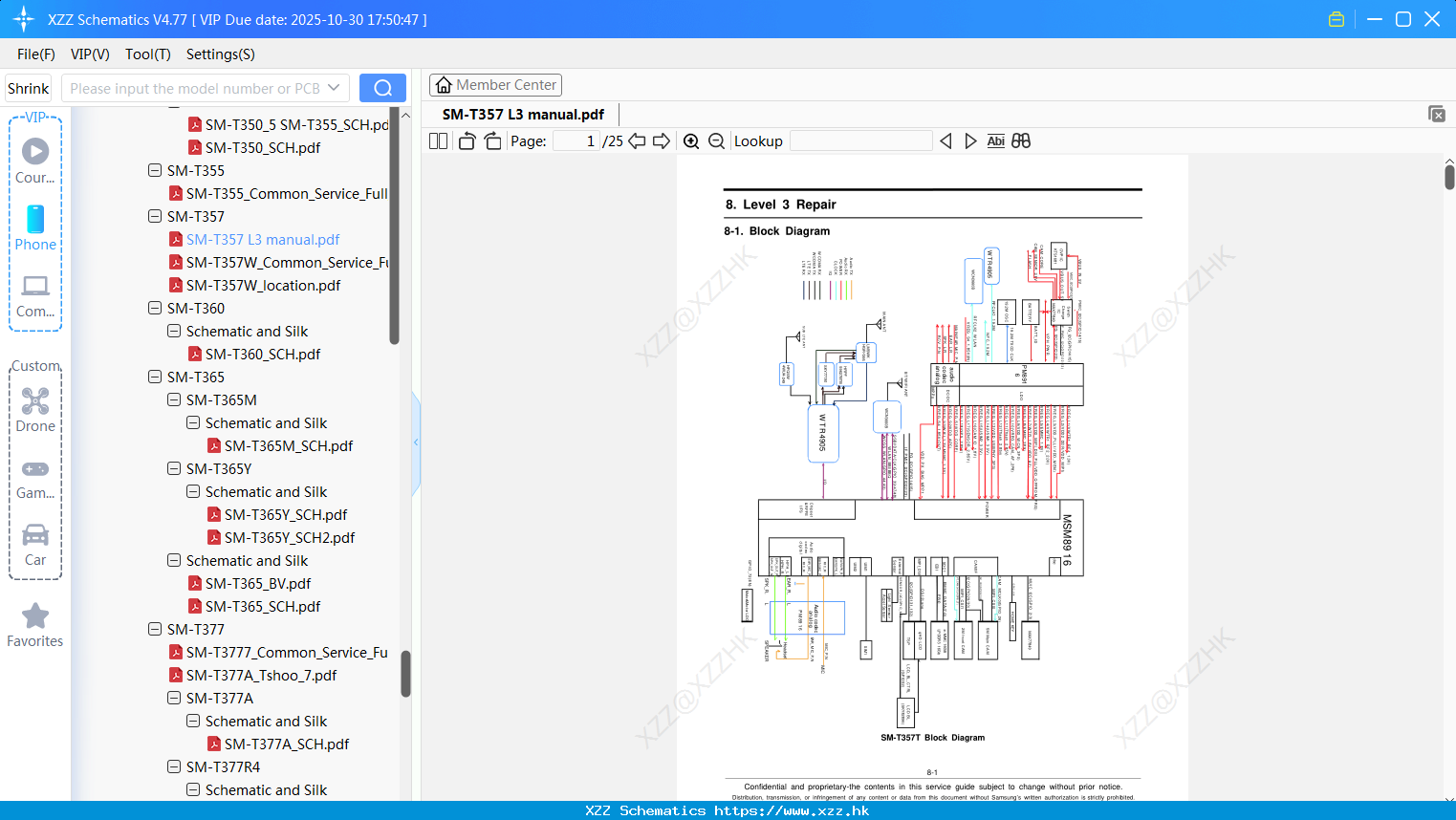
Task: Select Game console sidebar category
Action: [35, 478]
